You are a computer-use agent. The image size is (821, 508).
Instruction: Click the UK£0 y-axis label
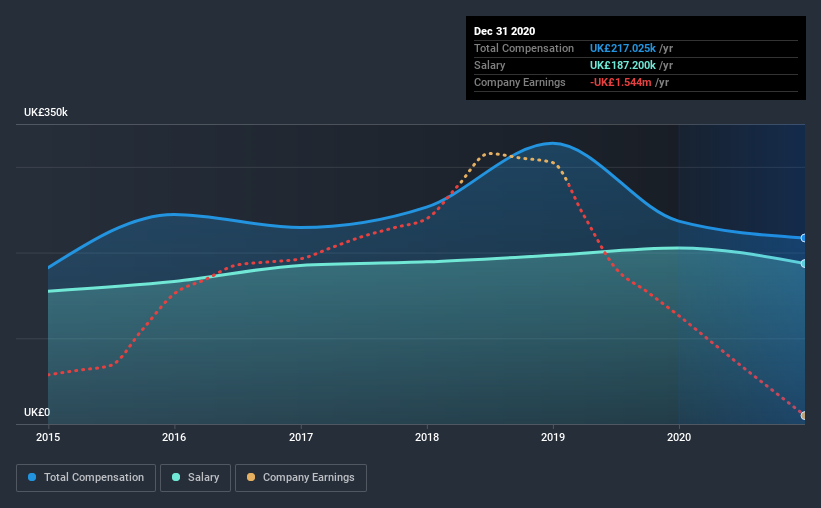37,413
